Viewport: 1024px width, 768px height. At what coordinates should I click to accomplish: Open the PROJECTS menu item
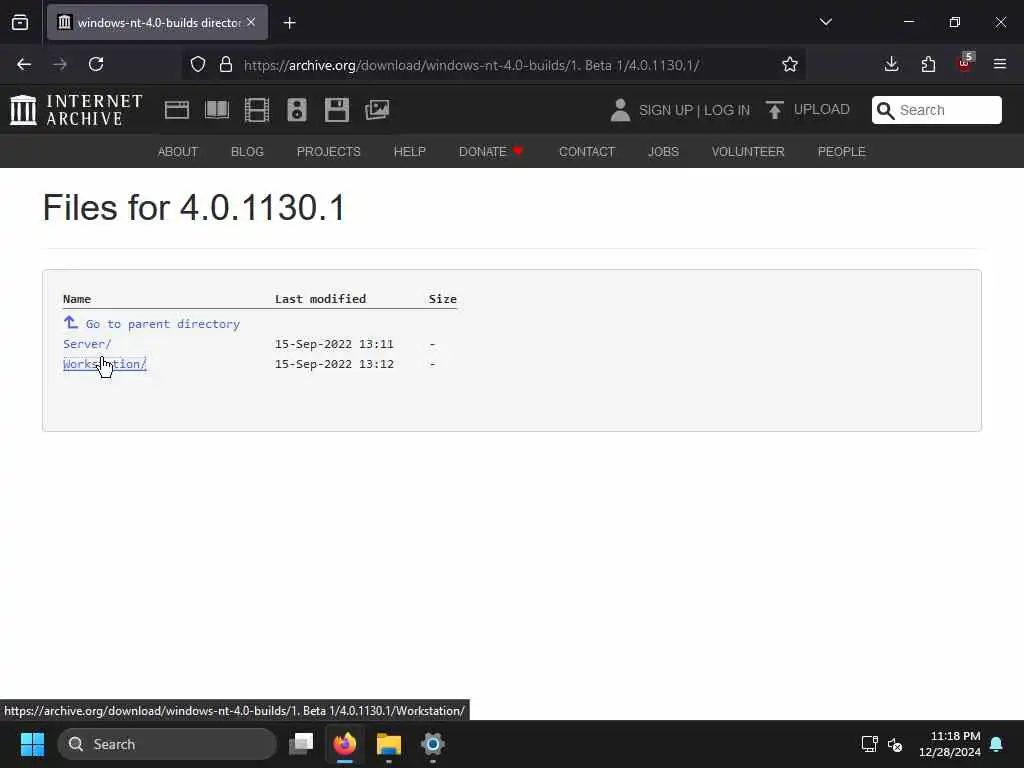coord(328,152)
